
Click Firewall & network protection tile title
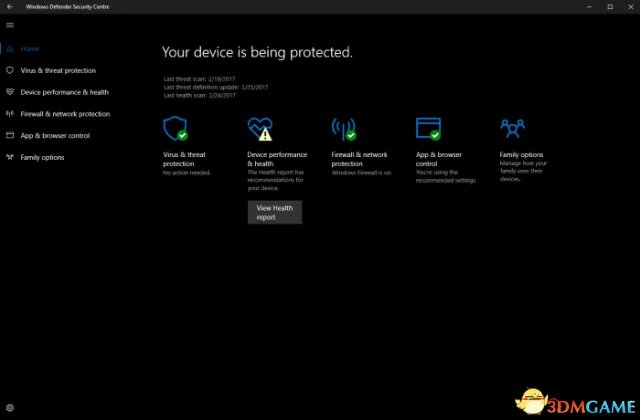point(359,159)
